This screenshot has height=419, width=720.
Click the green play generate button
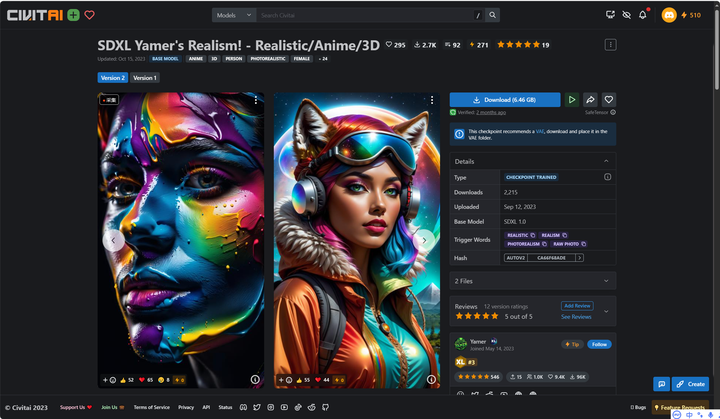(572, 100)
